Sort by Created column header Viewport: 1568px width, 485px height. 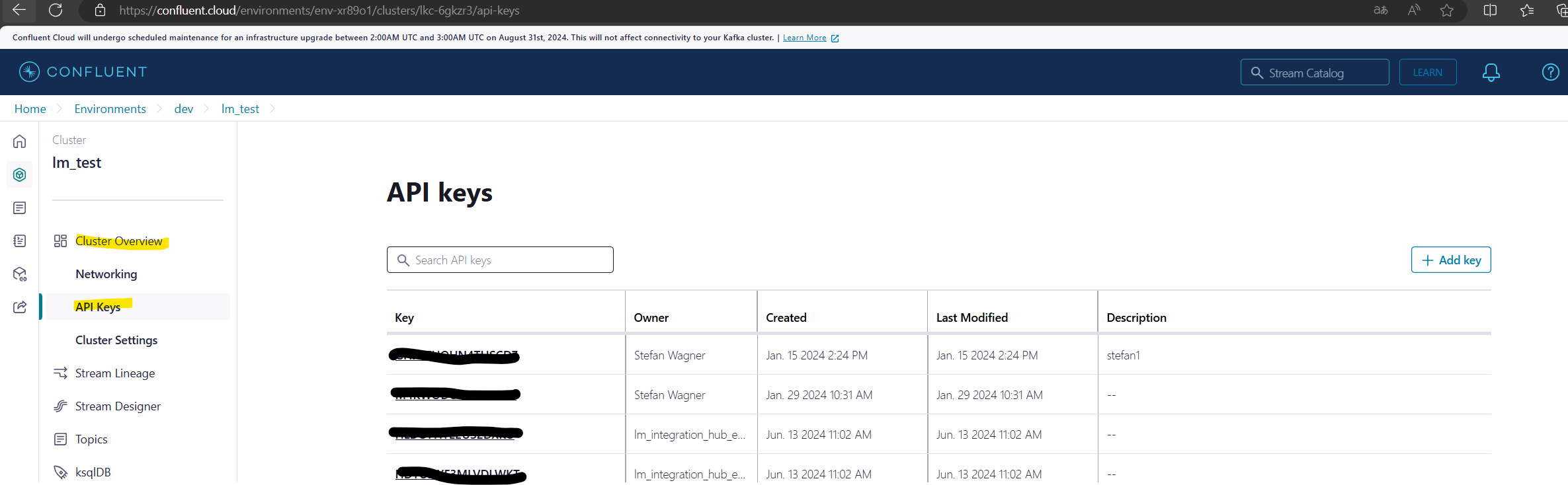pos(786,317)
